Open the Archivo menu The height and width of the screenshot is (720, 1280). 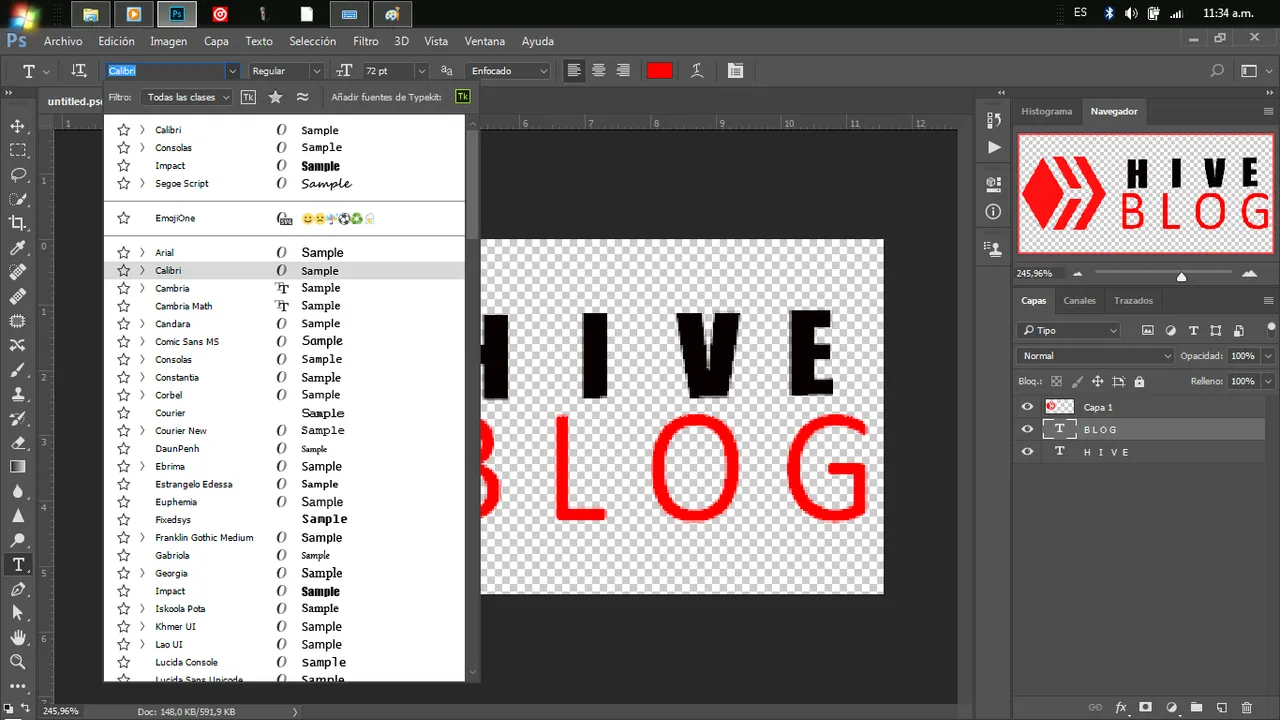point(63,41)
